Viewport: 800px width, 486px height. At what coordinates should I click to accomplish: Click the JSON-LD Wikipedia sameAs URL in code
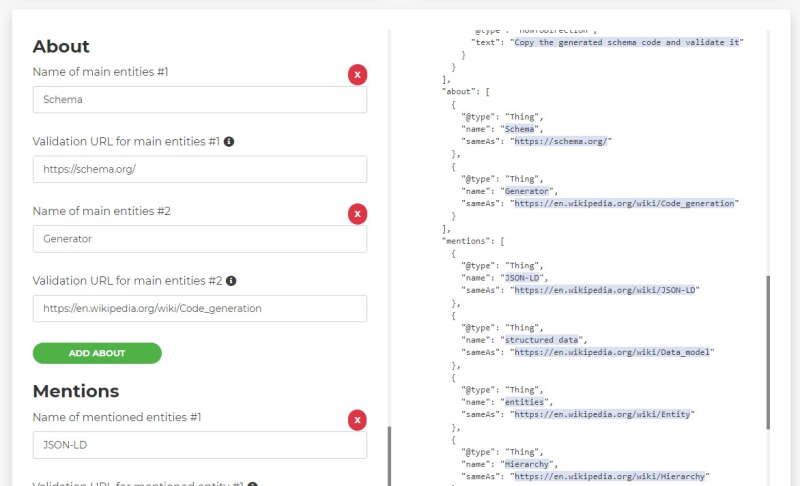pos(605,290)
